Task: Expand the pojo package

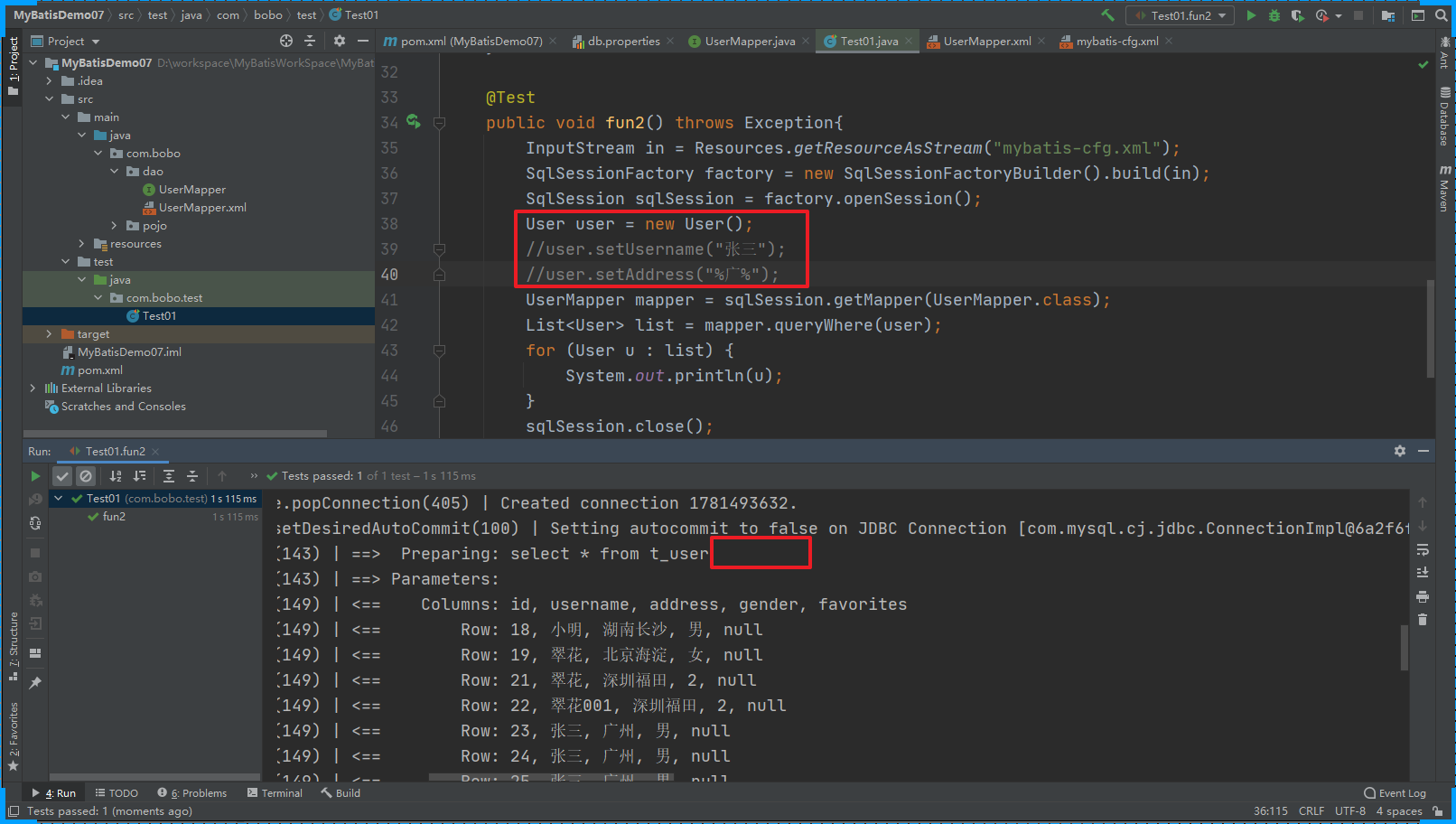Action: pyautogui.click(x=115, y=226)
